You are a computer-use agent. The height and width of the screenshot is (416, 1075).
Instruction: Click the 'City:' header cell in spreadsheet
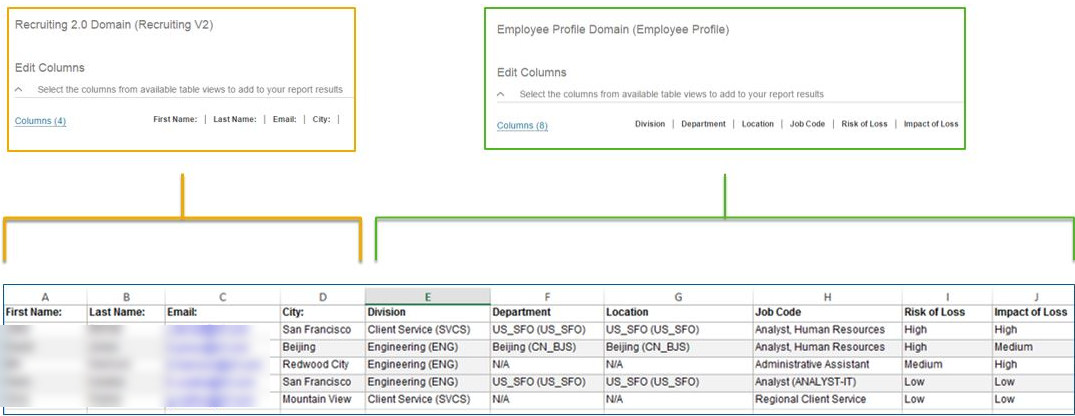323,313
